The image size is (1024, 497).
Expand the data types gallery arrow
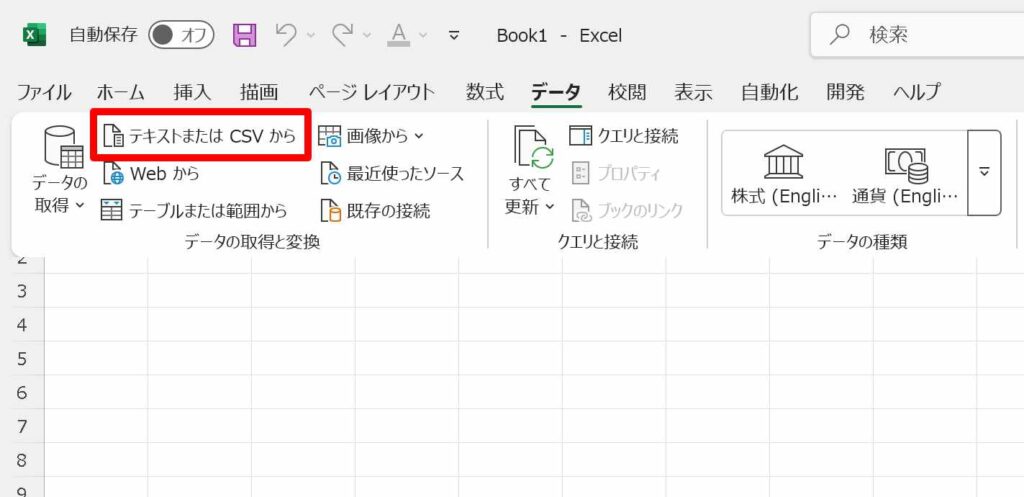coord(984,172)
